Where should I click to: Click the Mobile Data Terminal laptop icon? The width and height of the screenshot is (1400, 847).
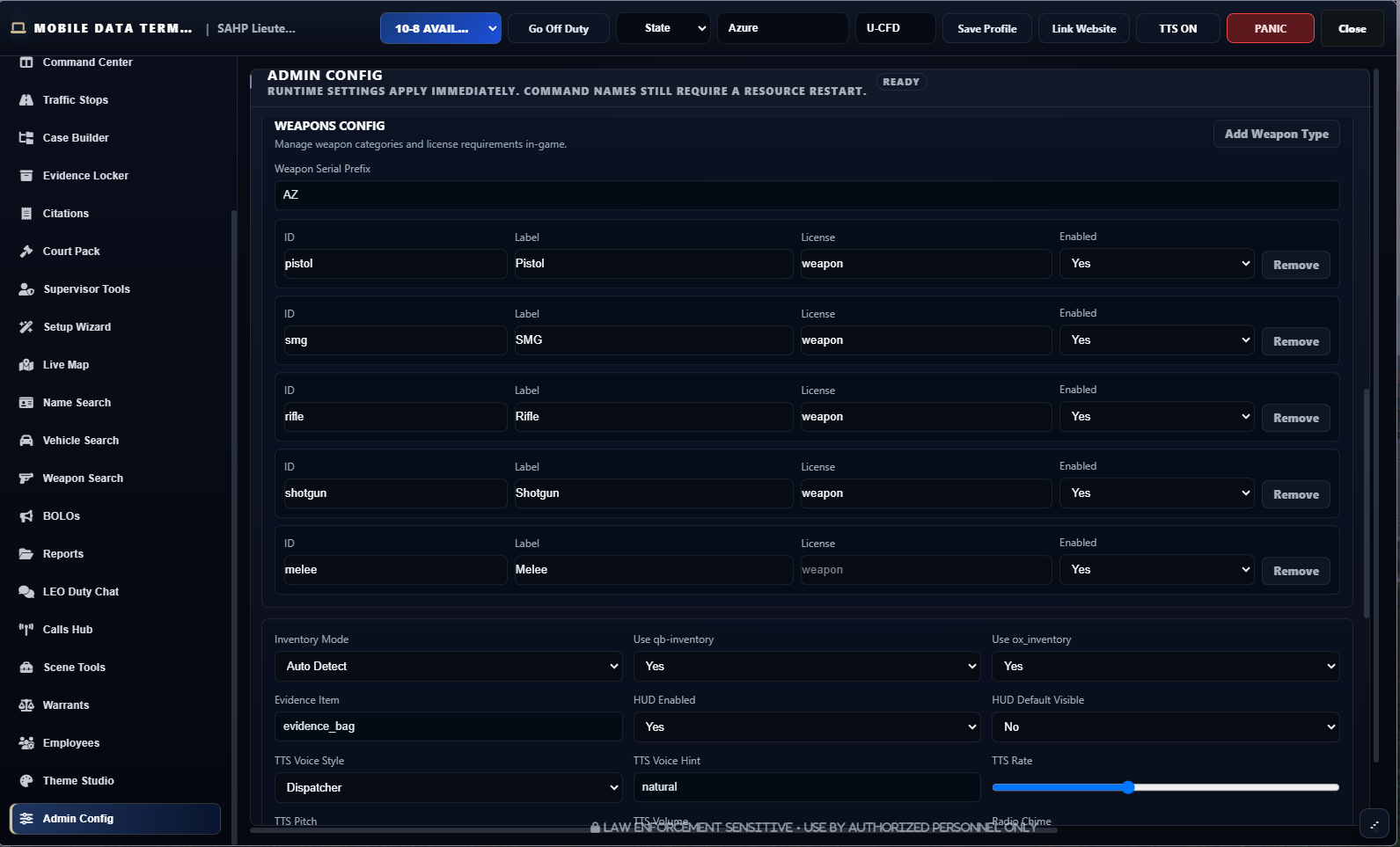pyautogui.click(x=18, y=28)
